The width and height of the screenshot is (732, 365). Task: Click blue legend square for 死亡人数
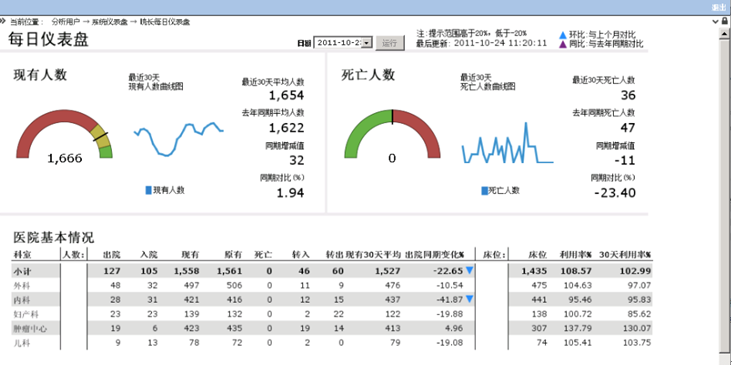coord(485,190)
